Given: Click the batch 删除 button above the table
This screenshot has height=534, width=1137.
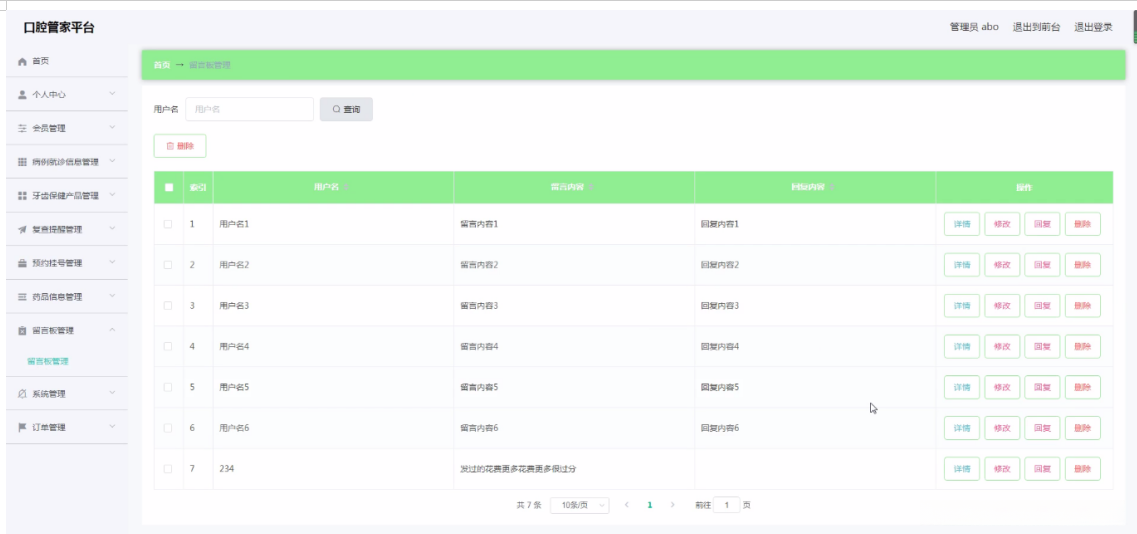Looking at the screenshot, I should (x=180, y=146).
